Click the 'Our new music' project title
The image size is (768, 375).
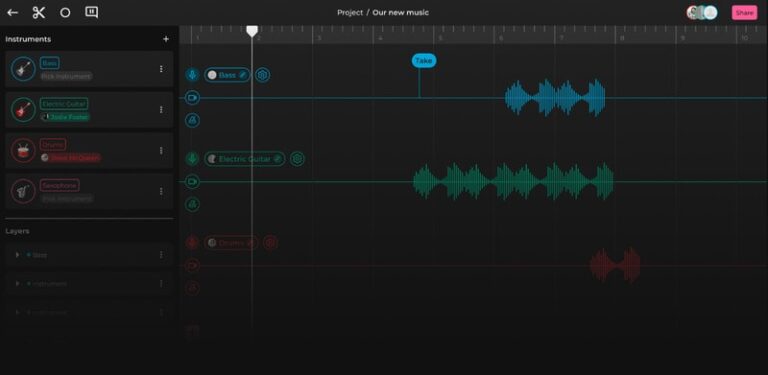point(400,13)
